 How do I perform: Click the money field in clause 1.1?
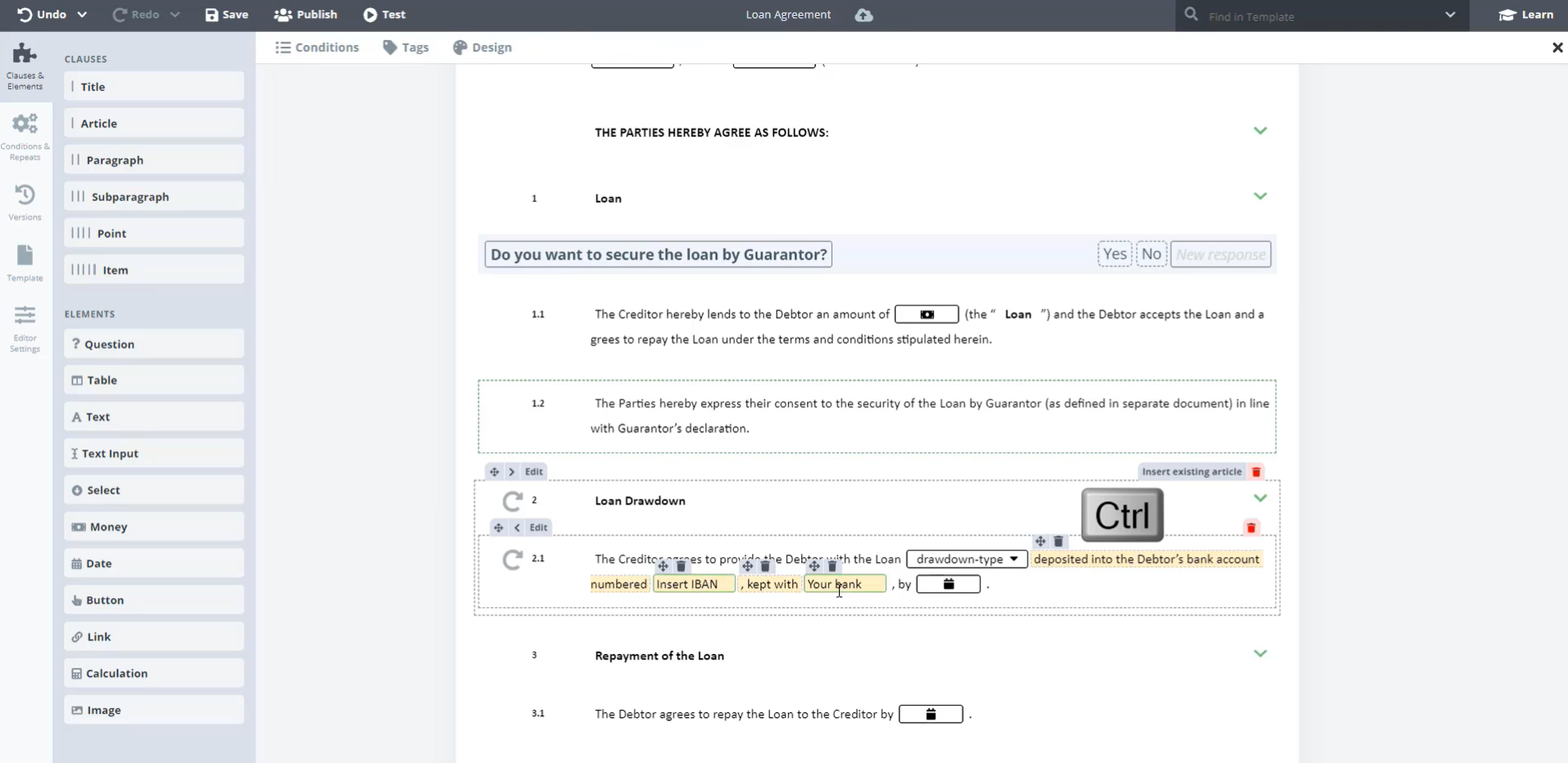(926, 314)
